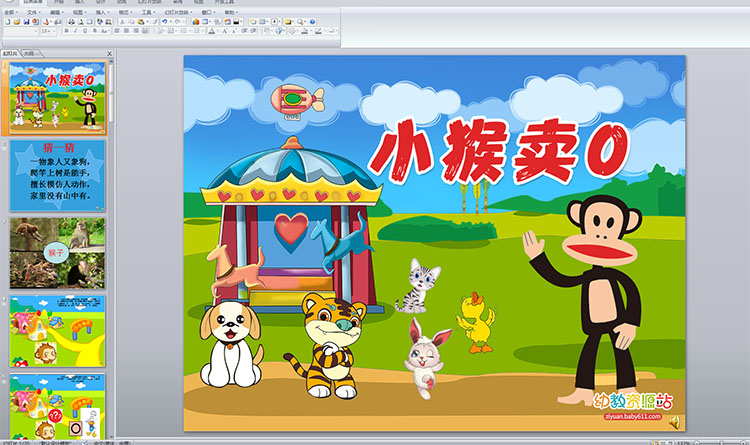Save the presentation using the floppy disk icon
750x445 pixels.
point(26,22)
